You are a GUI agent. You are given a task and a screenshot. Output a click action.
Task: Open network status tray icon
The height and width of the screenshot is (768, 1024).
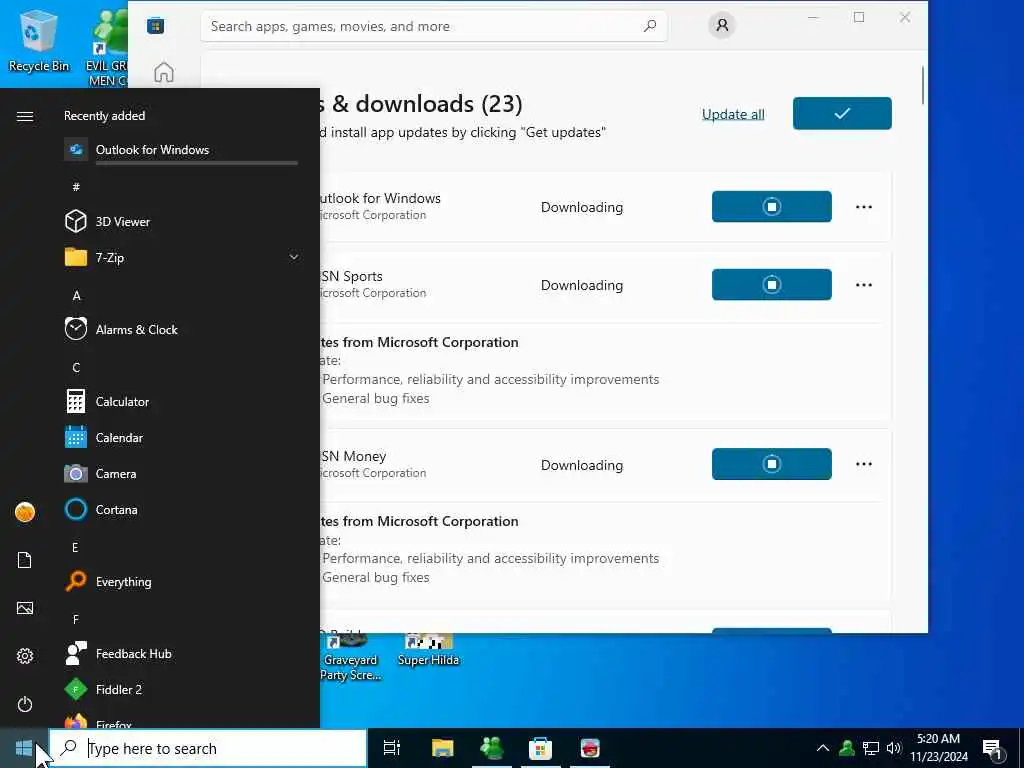[871, 748]
